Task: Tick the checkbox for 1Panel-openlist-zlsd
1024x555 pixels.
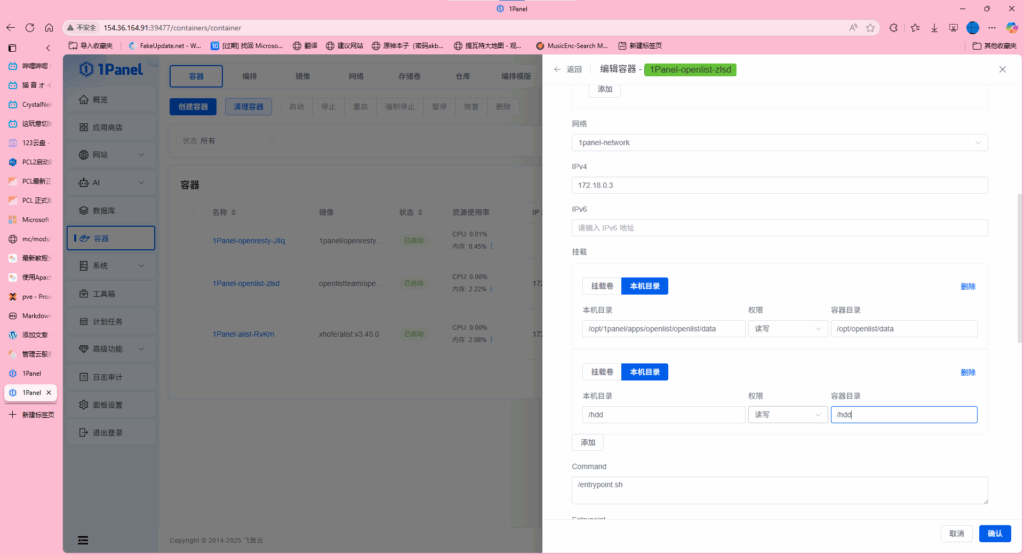Action: (x=190, y=283)
